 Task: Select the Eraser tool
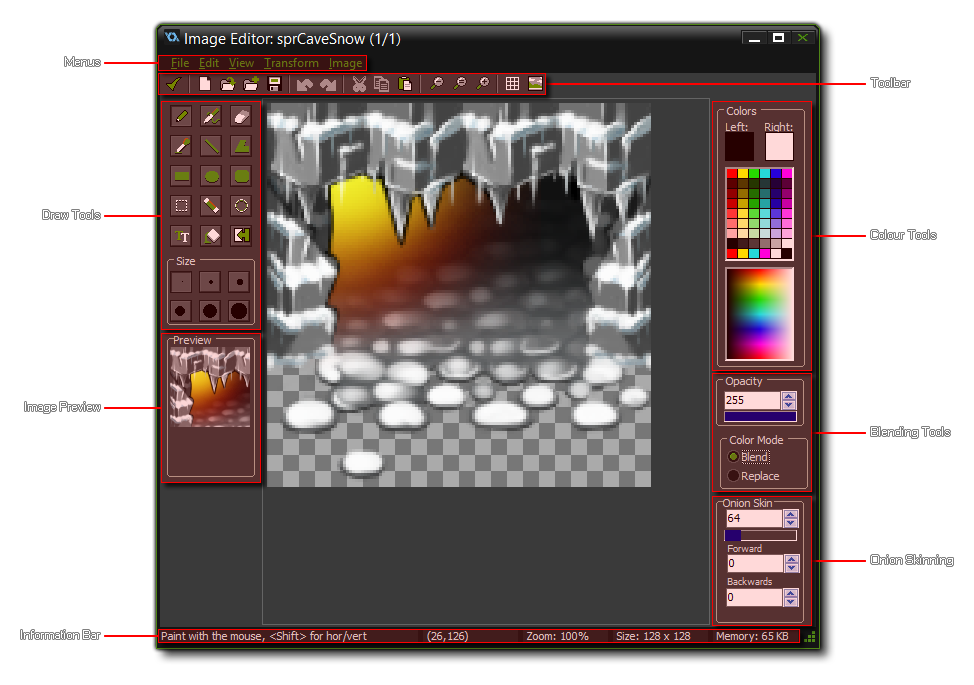point(240,117)
